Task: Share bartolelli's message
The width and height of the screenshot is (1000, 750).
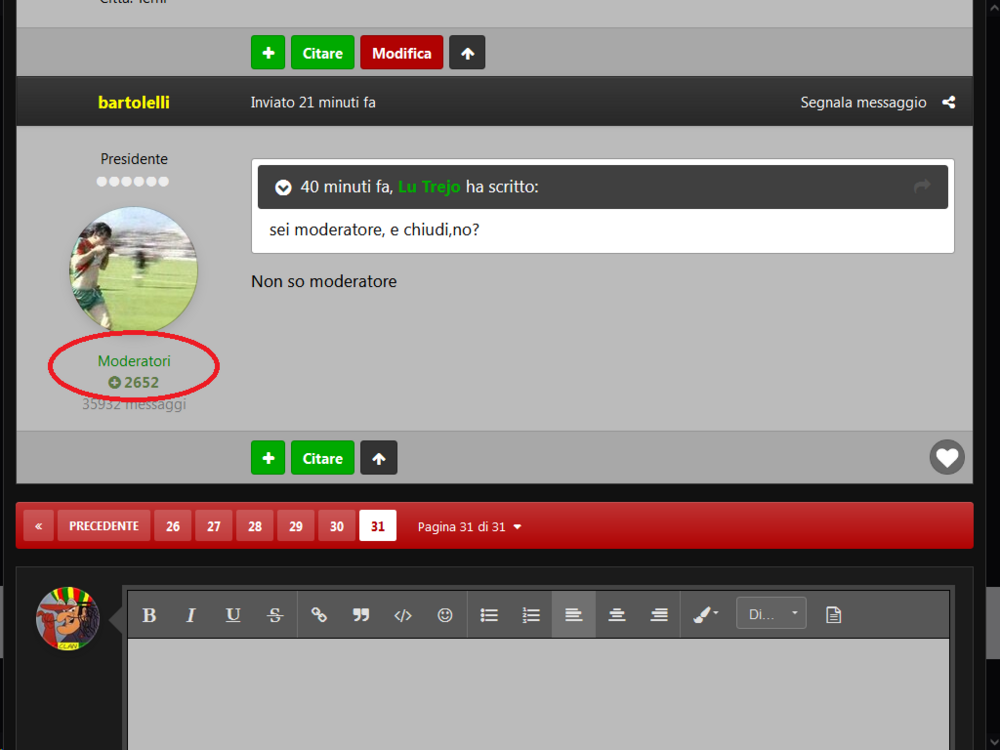Action: (x=949, y=102)
